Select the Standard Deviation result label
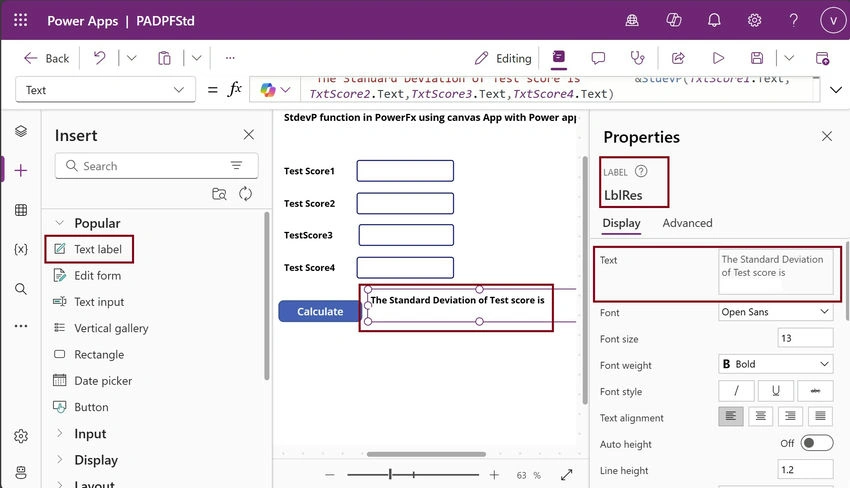This screenshot has height=488, width=850. pos(457,300)
